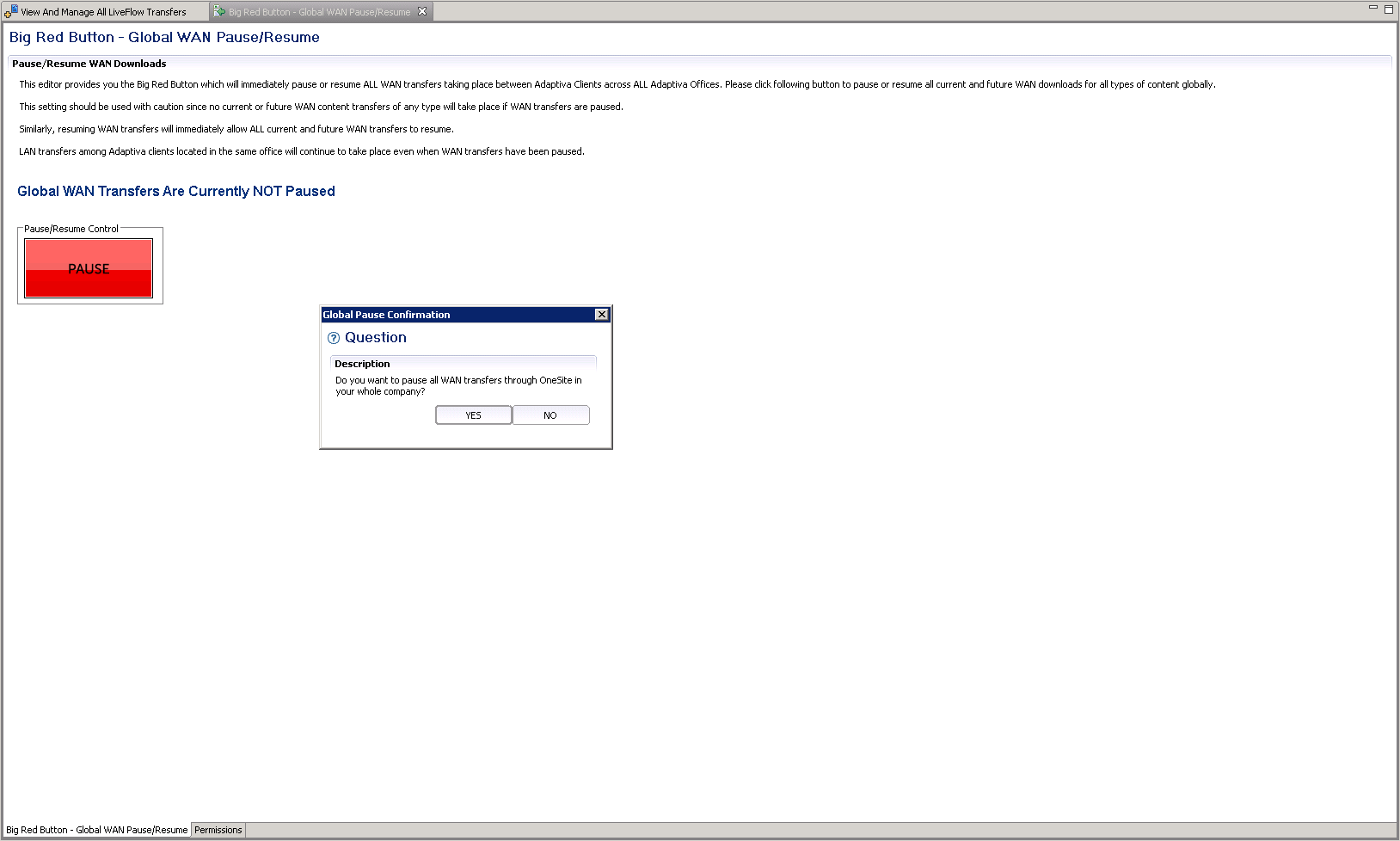Click the Question help icon in dialog

[x=334, y=338]
